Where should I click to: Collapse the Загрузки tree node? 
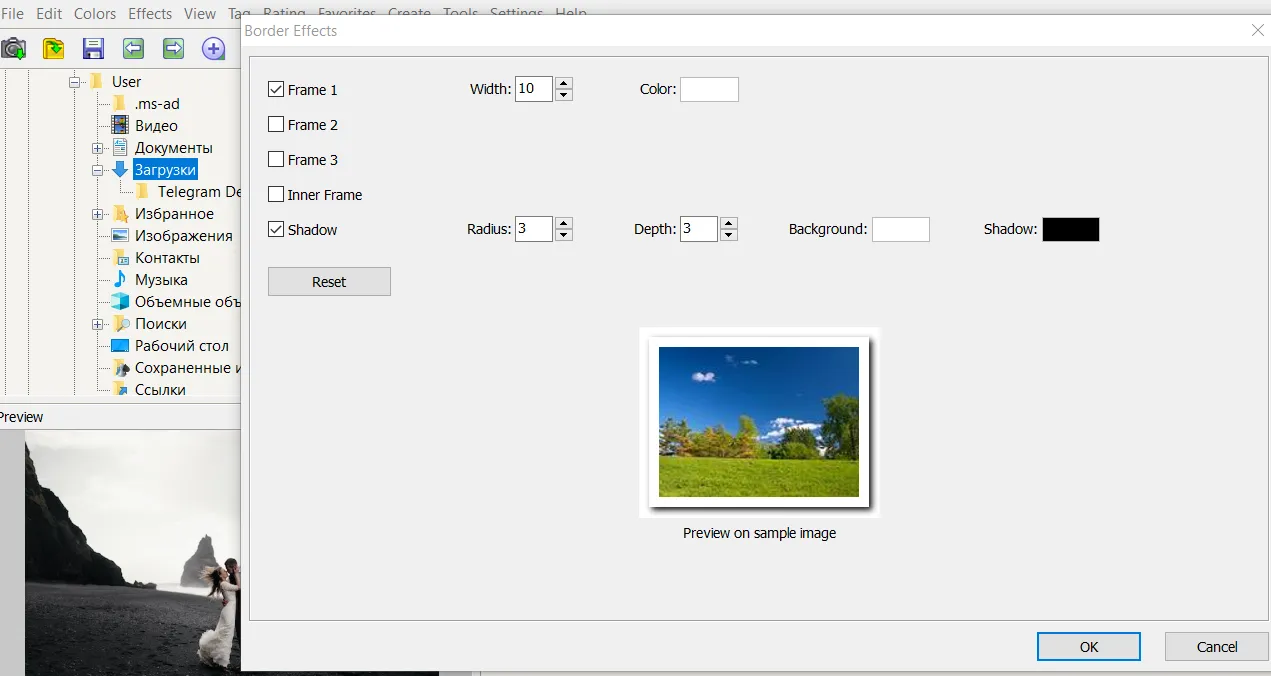coord(98,170)
